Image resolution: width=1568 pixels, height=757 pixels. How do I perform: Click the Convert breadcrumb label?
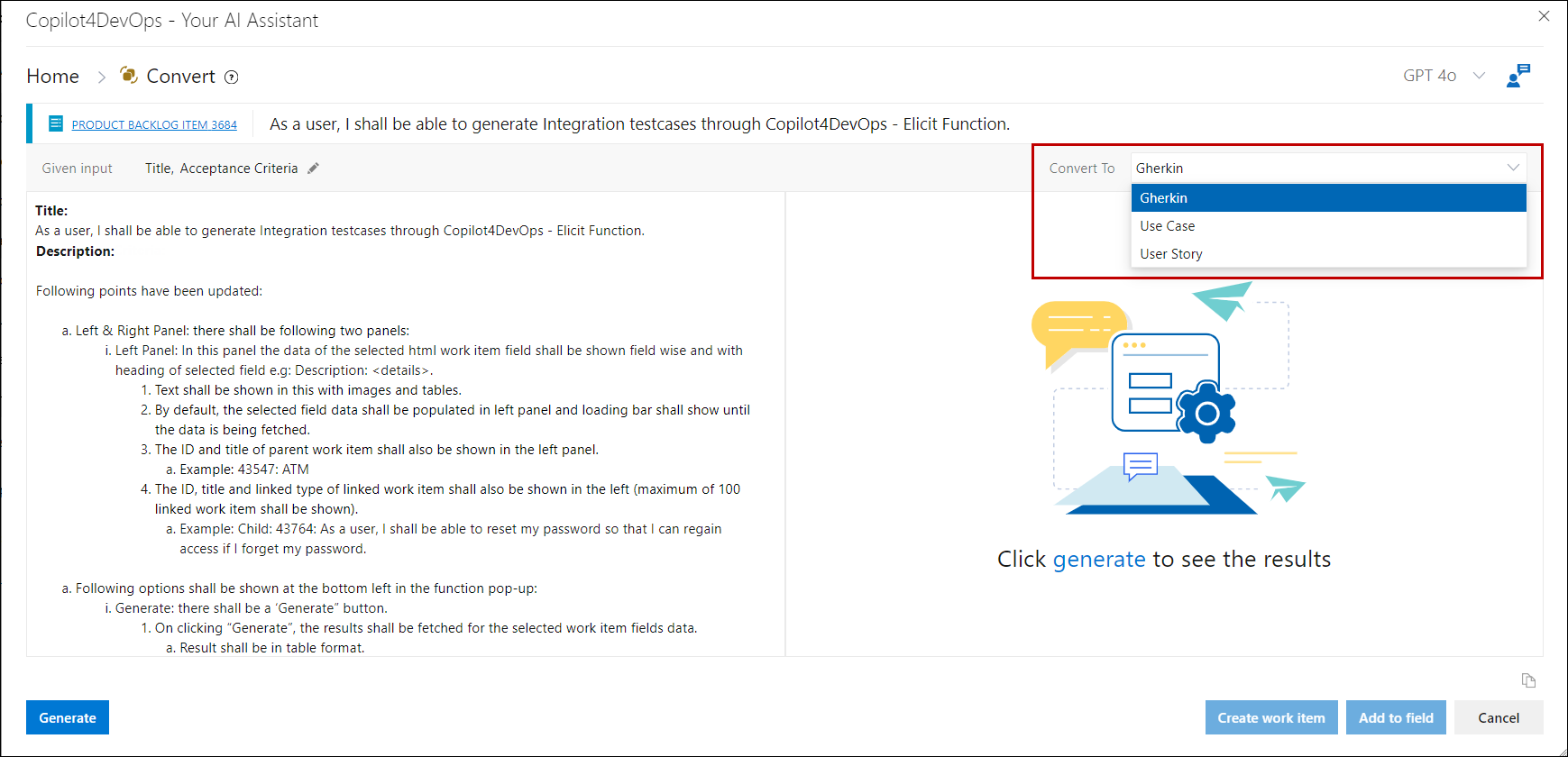[x=180, y=77]
